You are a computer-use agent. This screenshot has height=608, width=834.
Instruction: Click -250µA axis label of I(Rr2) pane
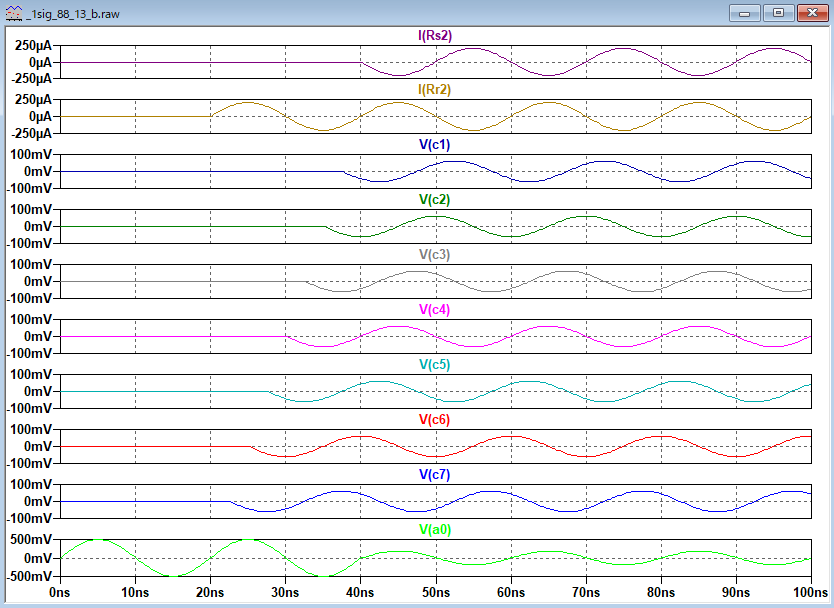tap(30, 133)
